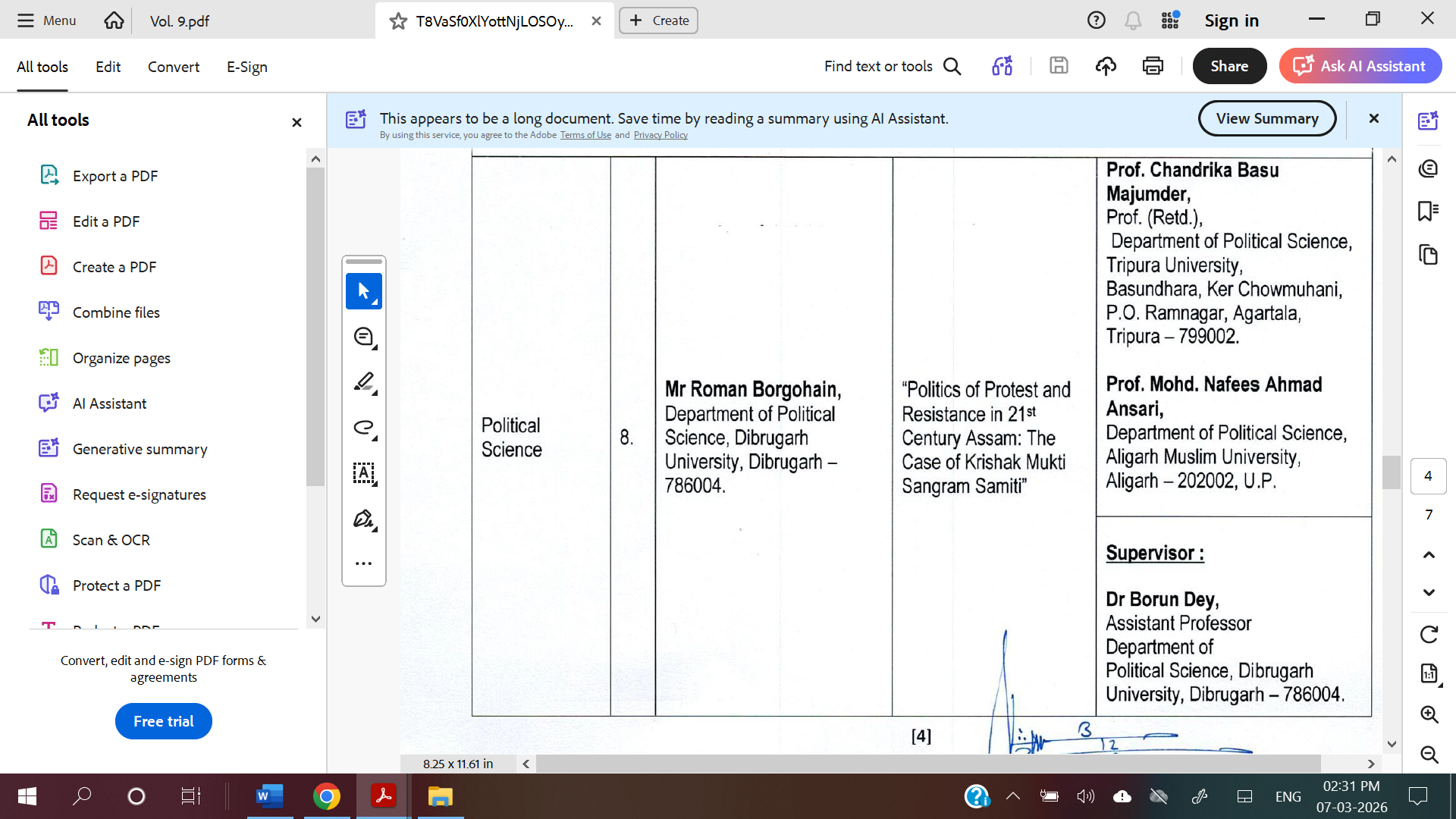Open the E-Sign menu tab
This screenshot has width=1456, height=819.
tap(246, 67)
